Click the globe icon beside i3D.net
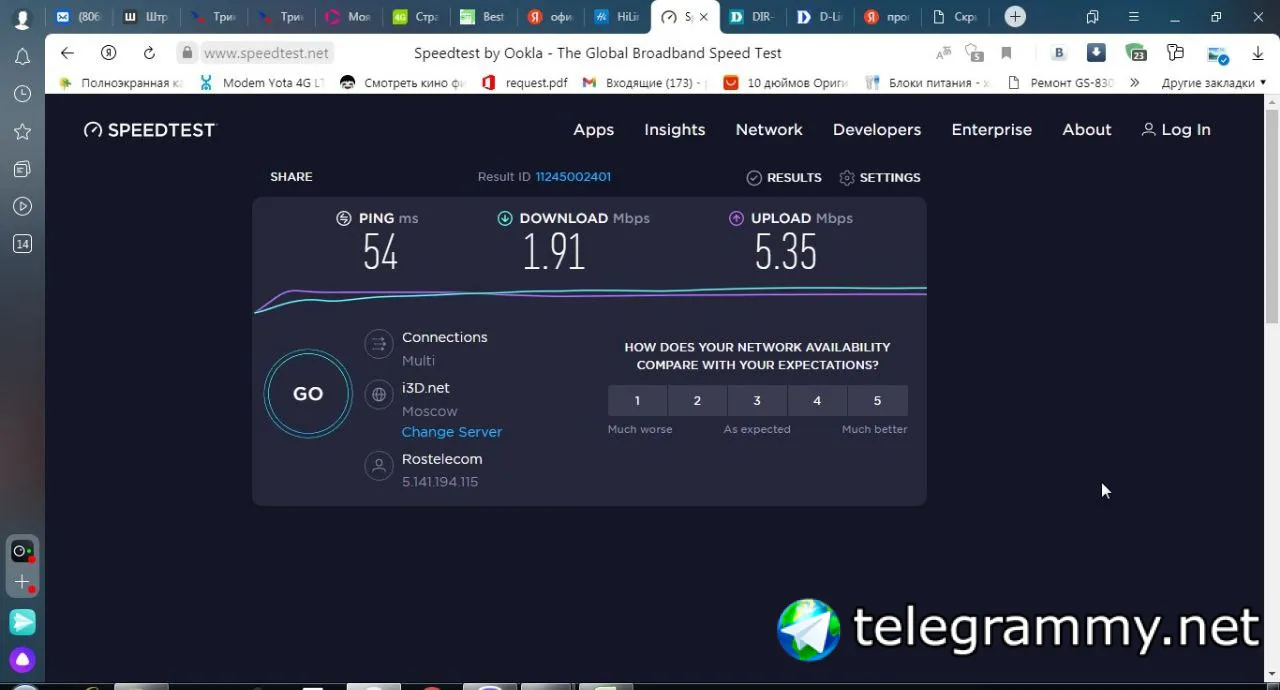The image size is (1280, 690). pos(379,395)
